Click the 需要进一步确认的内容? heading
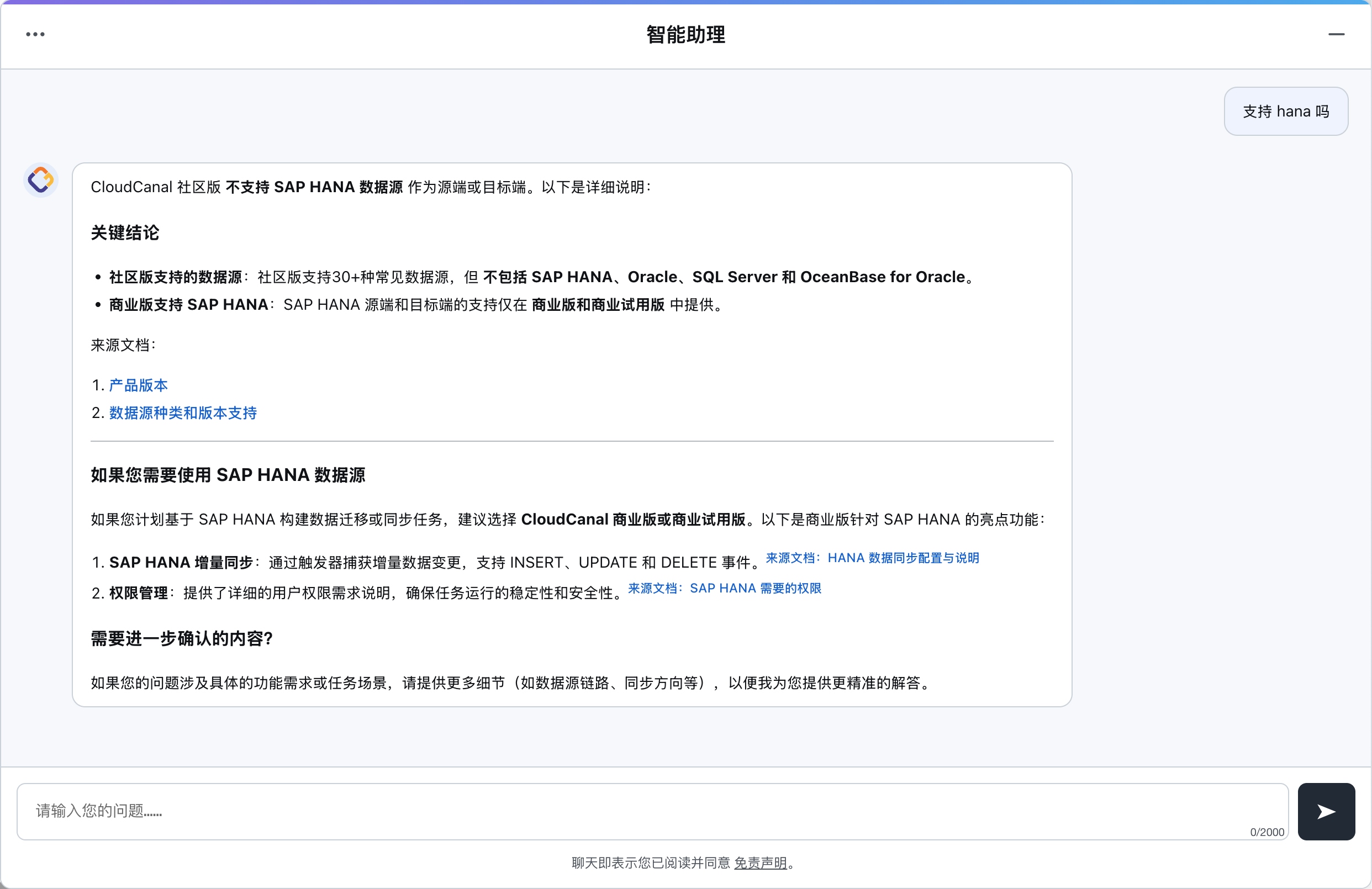Screen dimensions: 1372x889 tap(182, 638)
